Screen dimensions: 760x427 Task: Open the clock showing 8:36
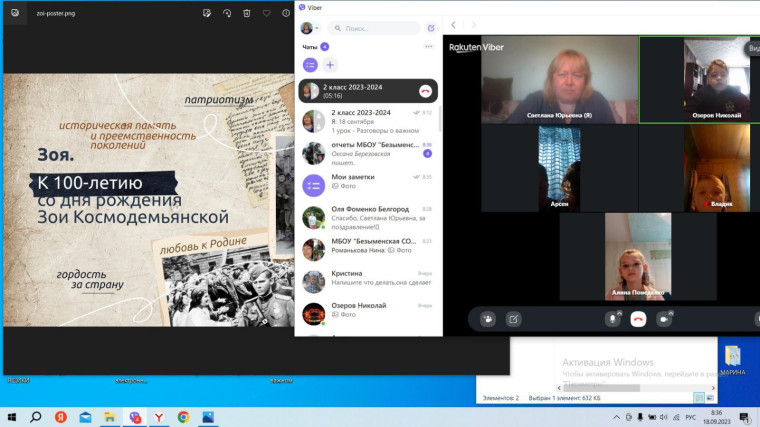(x=716, y=417)
